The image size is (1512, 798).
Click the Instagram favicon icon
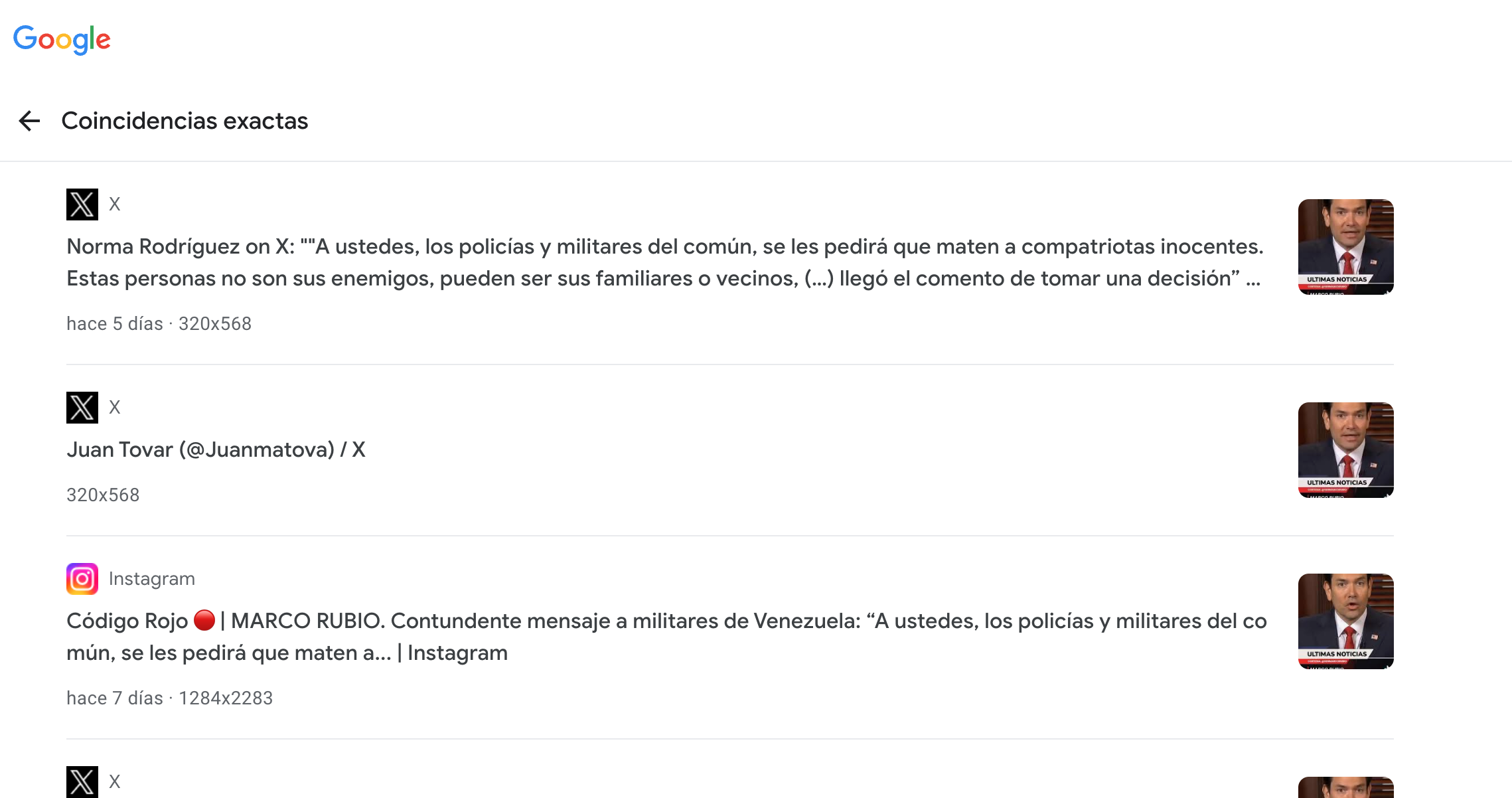82,579
